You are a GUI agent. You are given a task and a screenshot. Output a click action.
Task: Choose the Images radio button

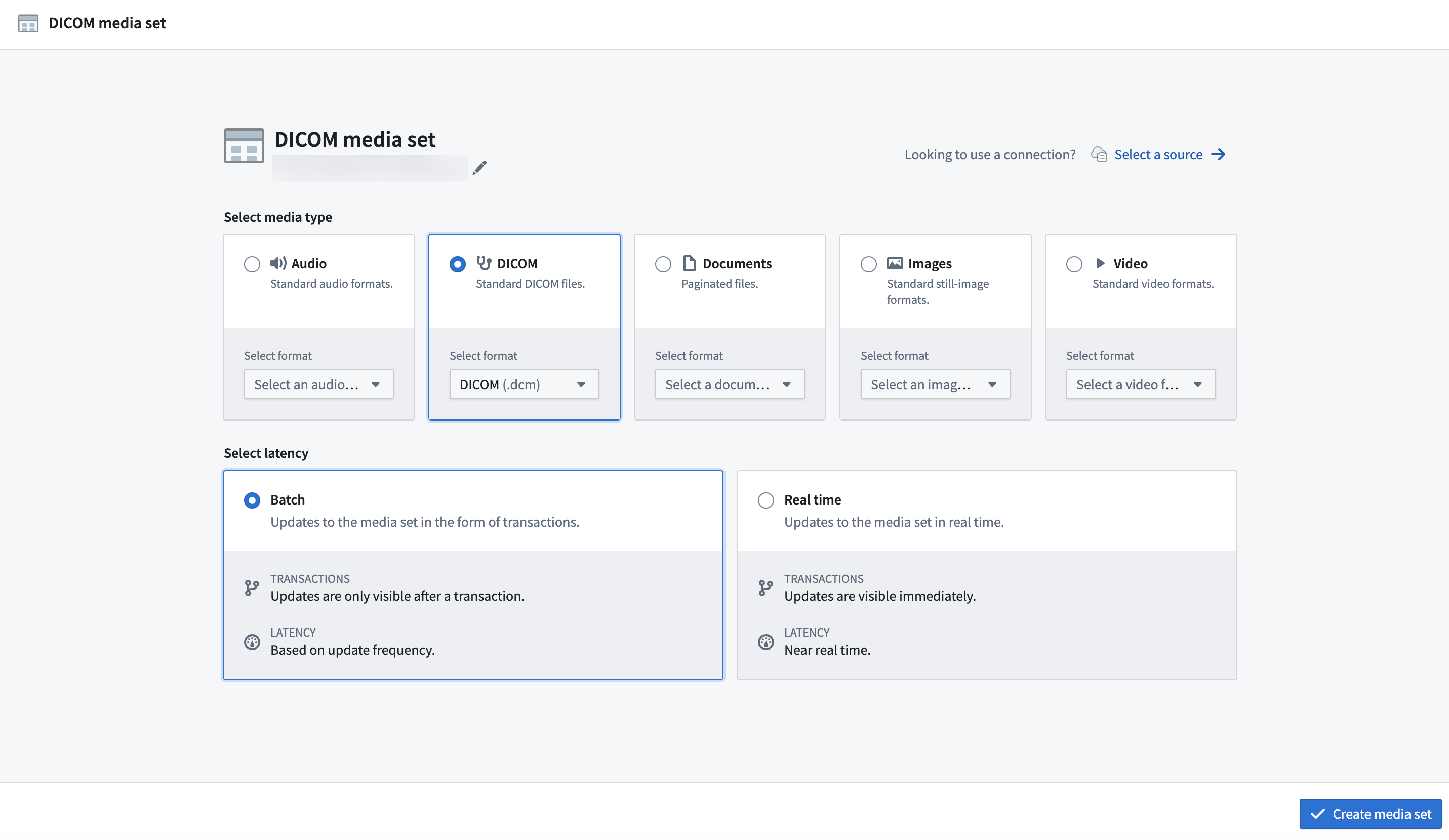tap(868, 264)
